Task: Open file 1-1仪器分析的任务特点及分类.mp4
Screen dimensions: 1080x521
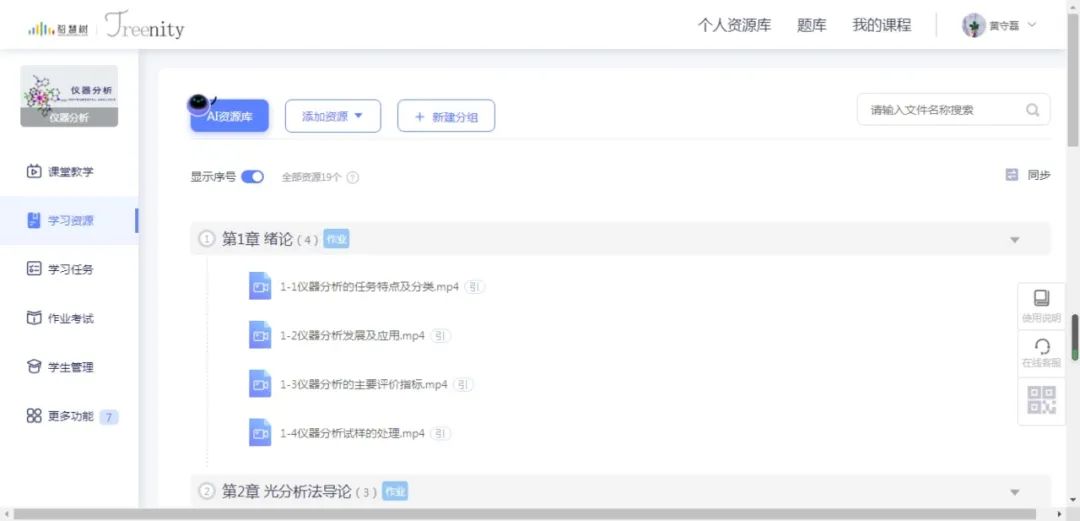Action: (x=369, y=287)
